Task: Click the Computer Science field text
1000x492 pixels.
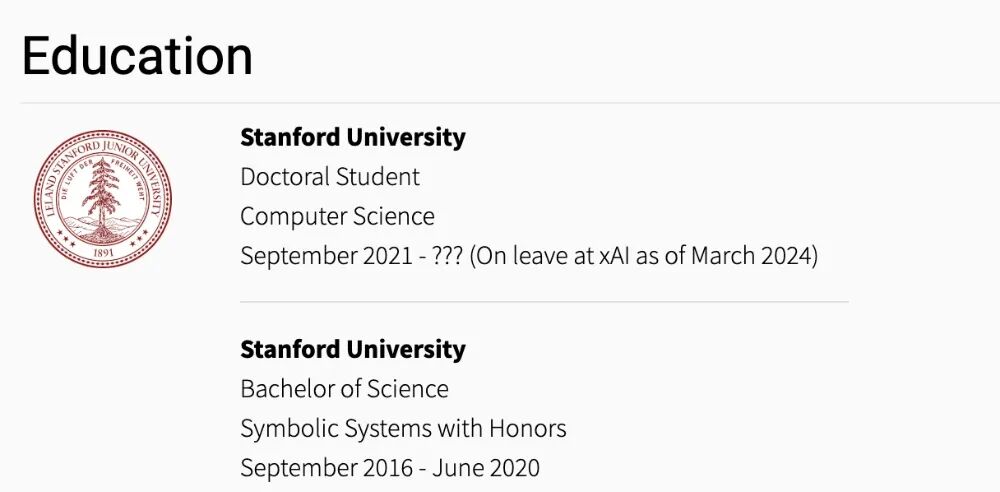Action: coord(337,216)
